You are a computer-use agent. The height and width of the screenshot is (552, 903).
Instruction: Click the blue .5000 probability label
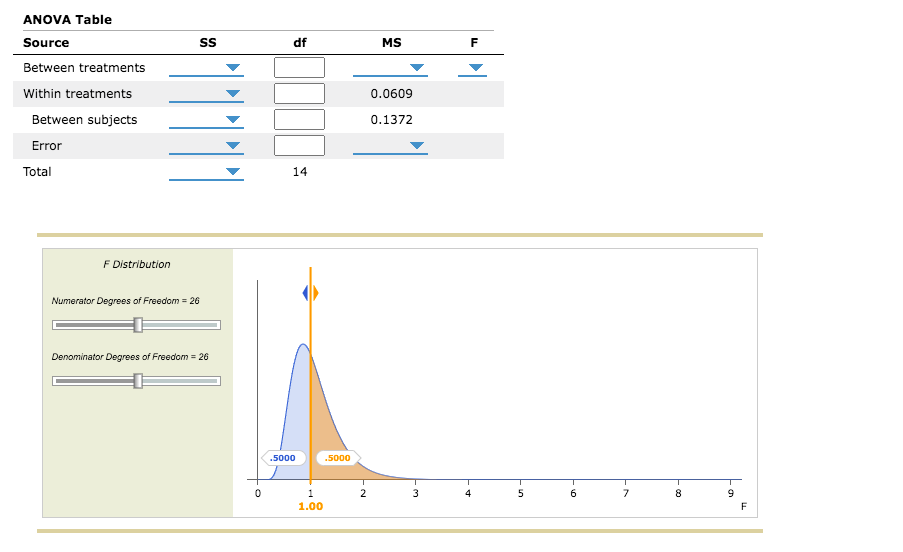(x=283, y=458)
